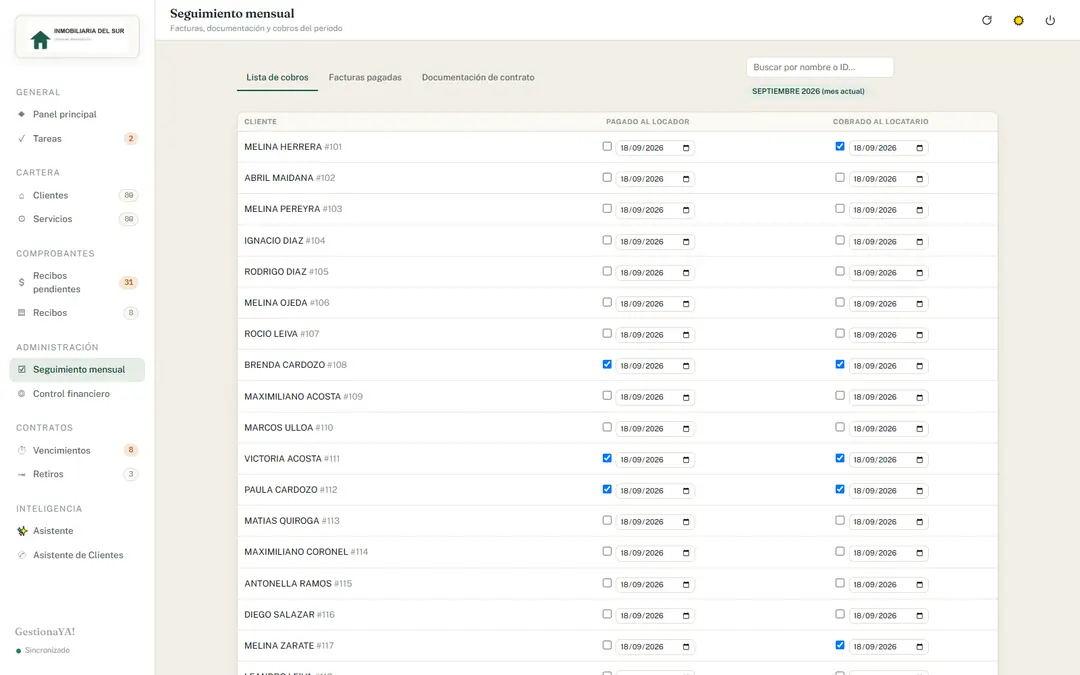Open Asistente de Clientes

pos(77,555)
